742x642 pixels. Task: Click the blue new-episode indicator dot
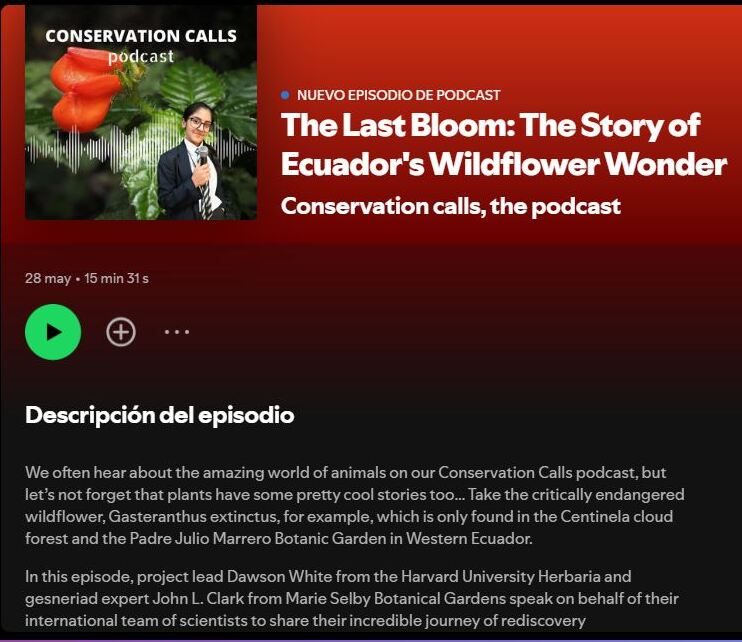[285, 95]
